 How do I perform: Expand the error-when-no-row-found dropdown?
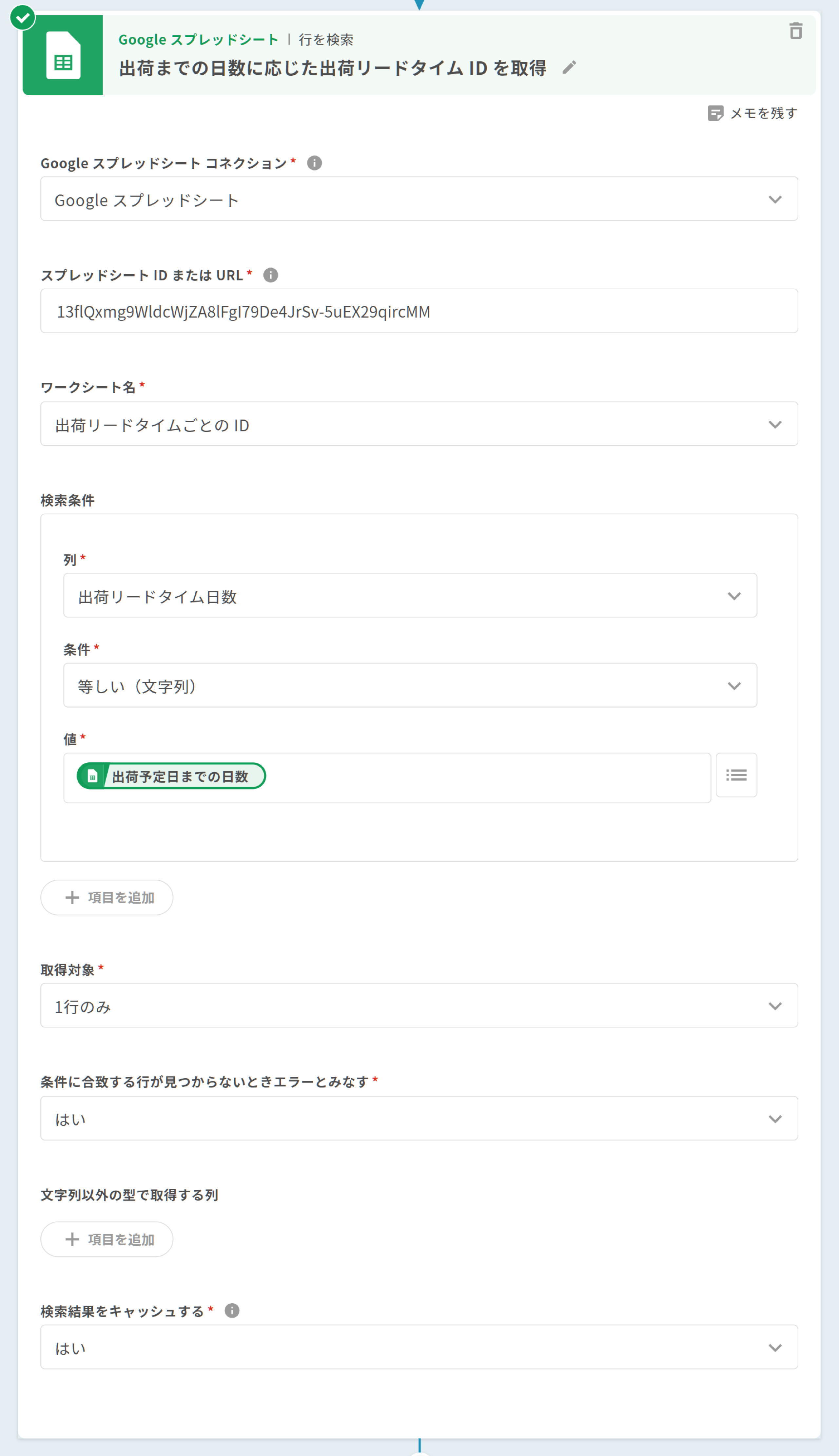click(419, 1119)
